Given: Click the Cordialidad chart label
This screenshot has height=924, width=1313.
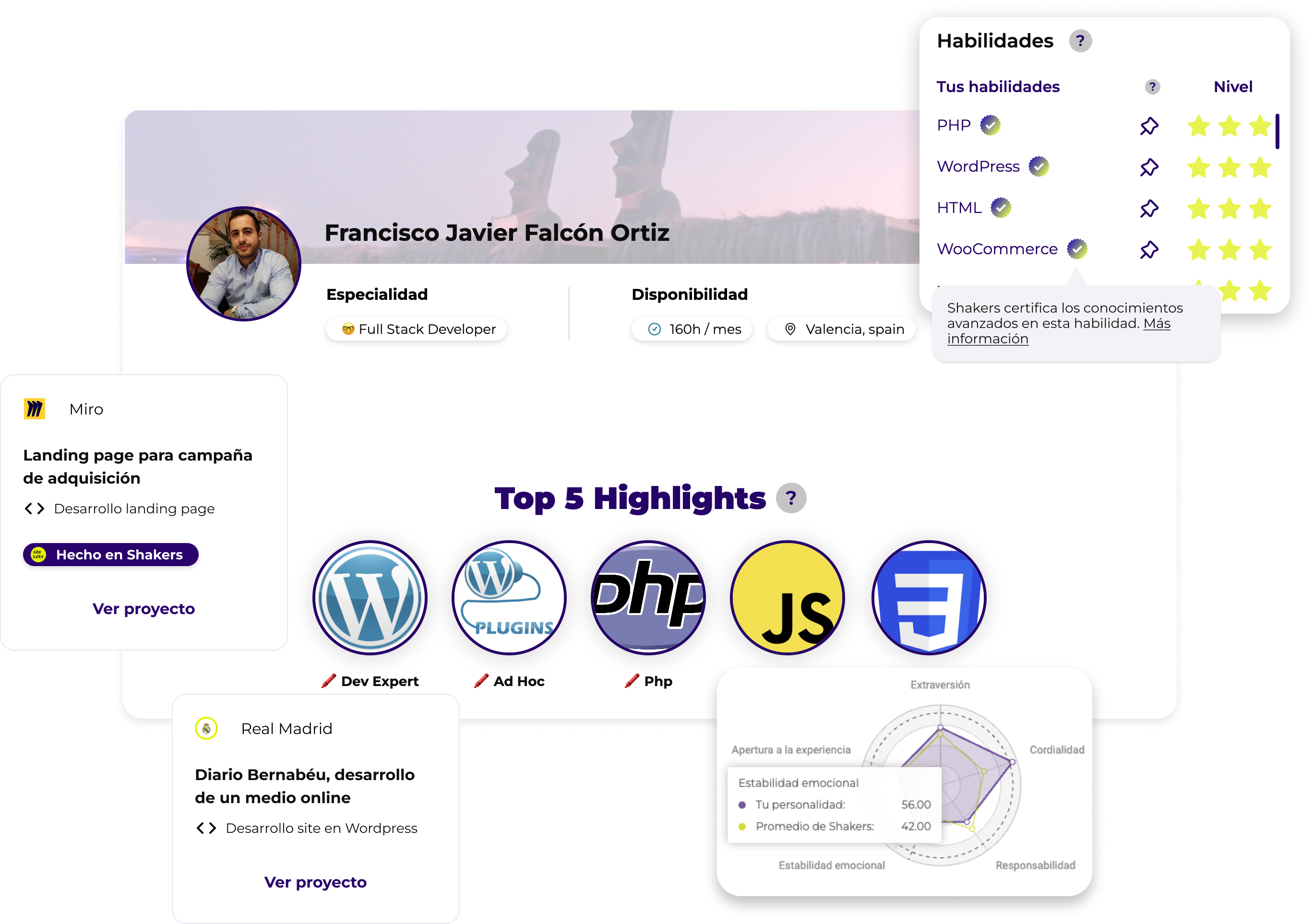Looking at the screenshot, I should click(1057, 749).
